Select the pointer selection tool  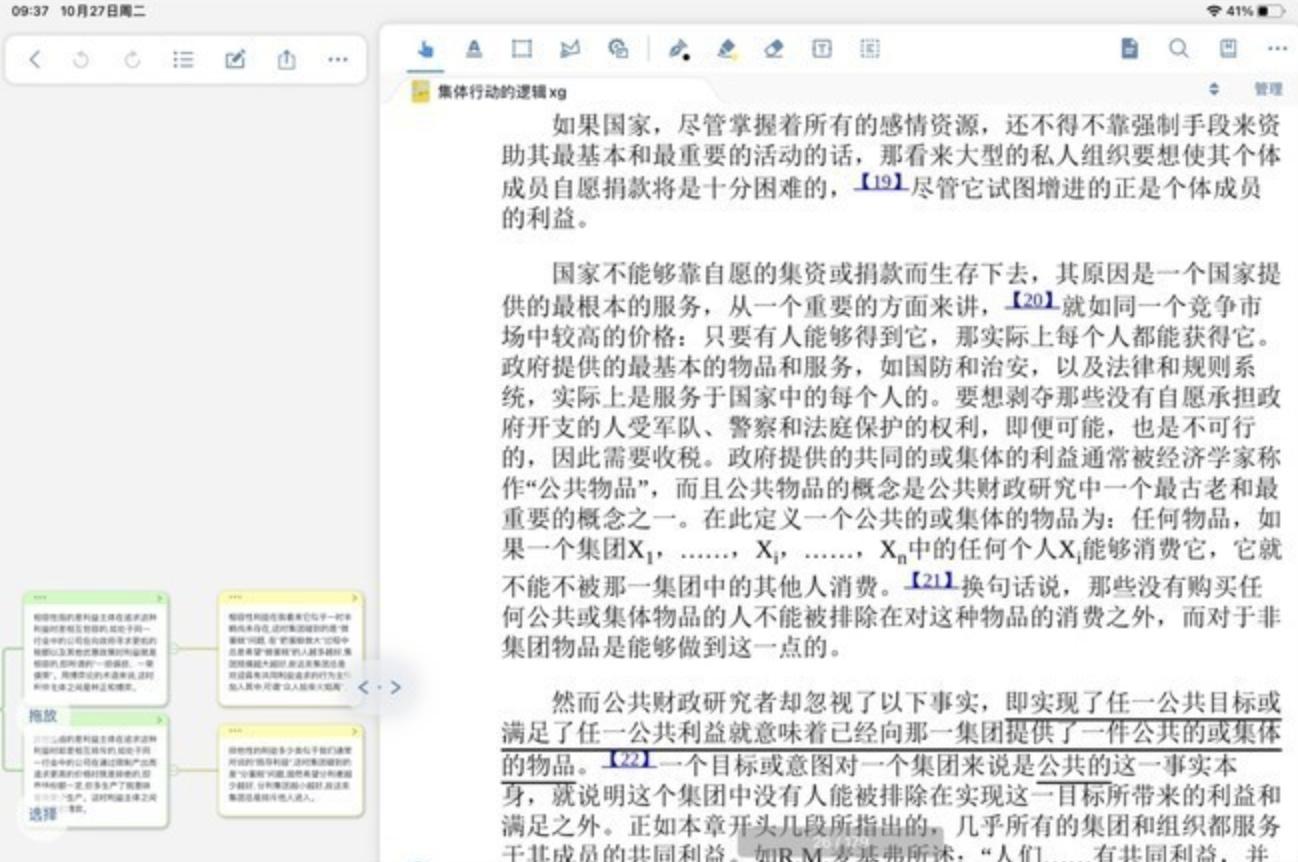[424, 48]
